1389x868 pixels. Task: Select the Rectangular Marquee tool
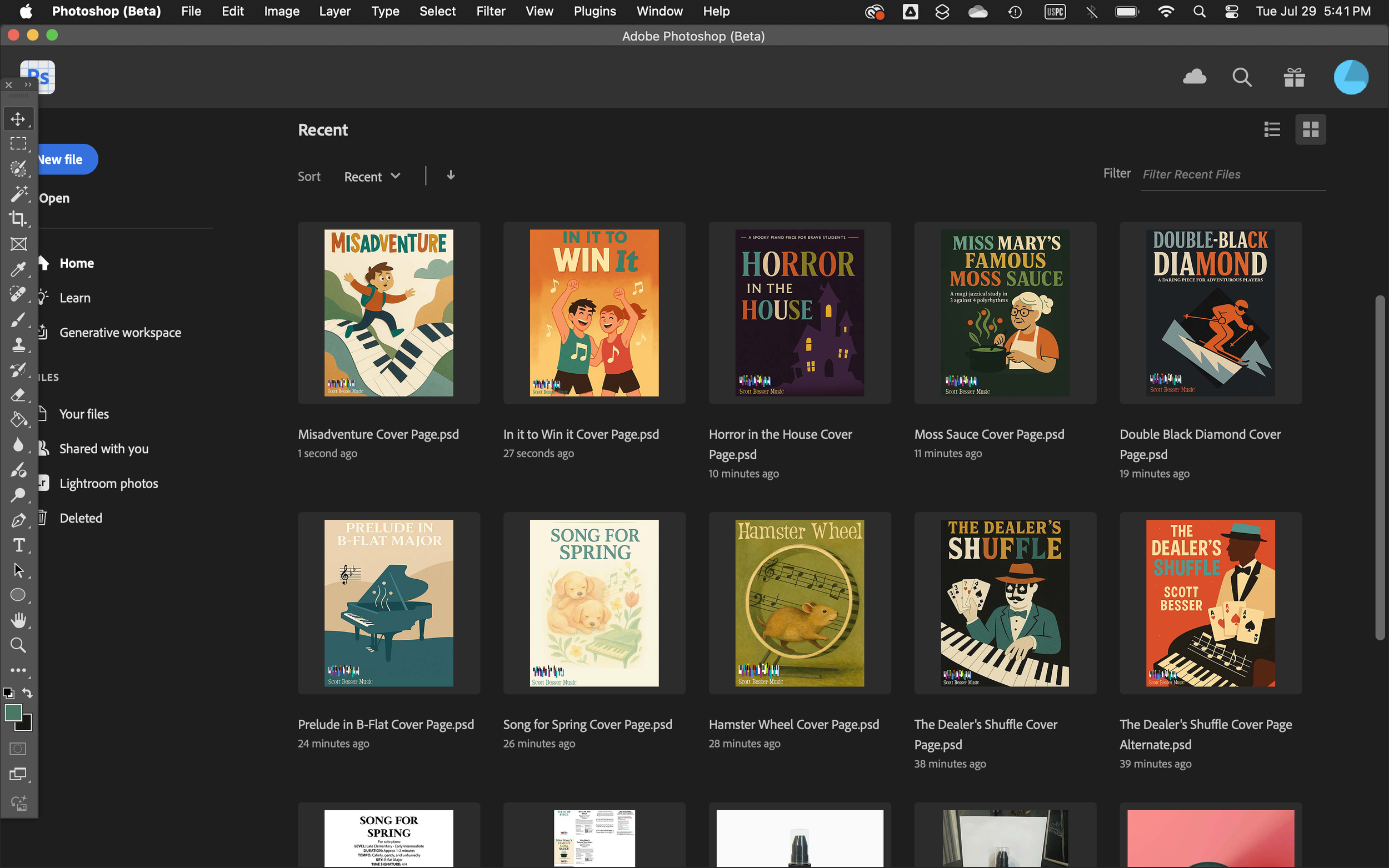click(18, 143)
